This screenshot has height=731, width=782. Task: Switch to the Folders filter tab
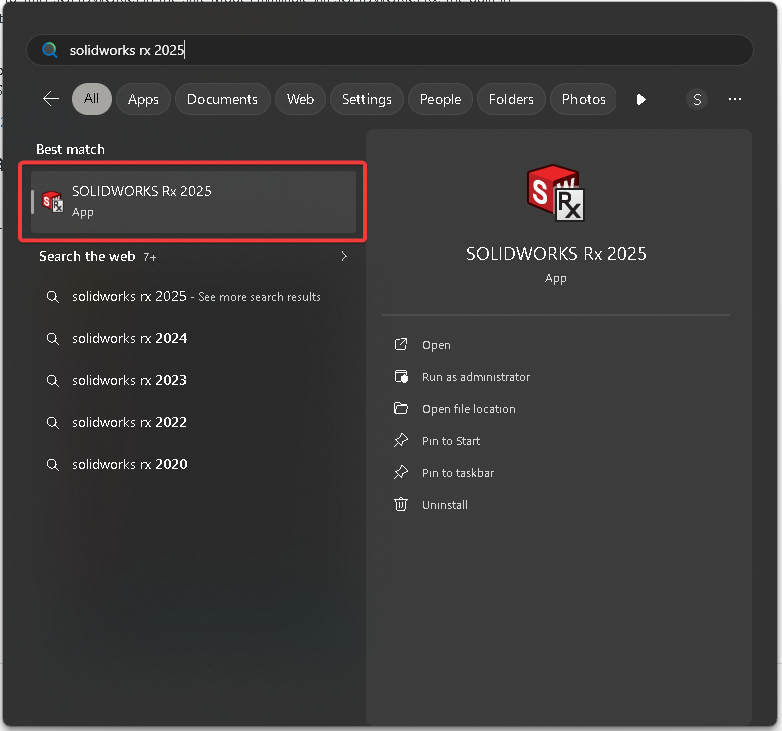[511, 99]
